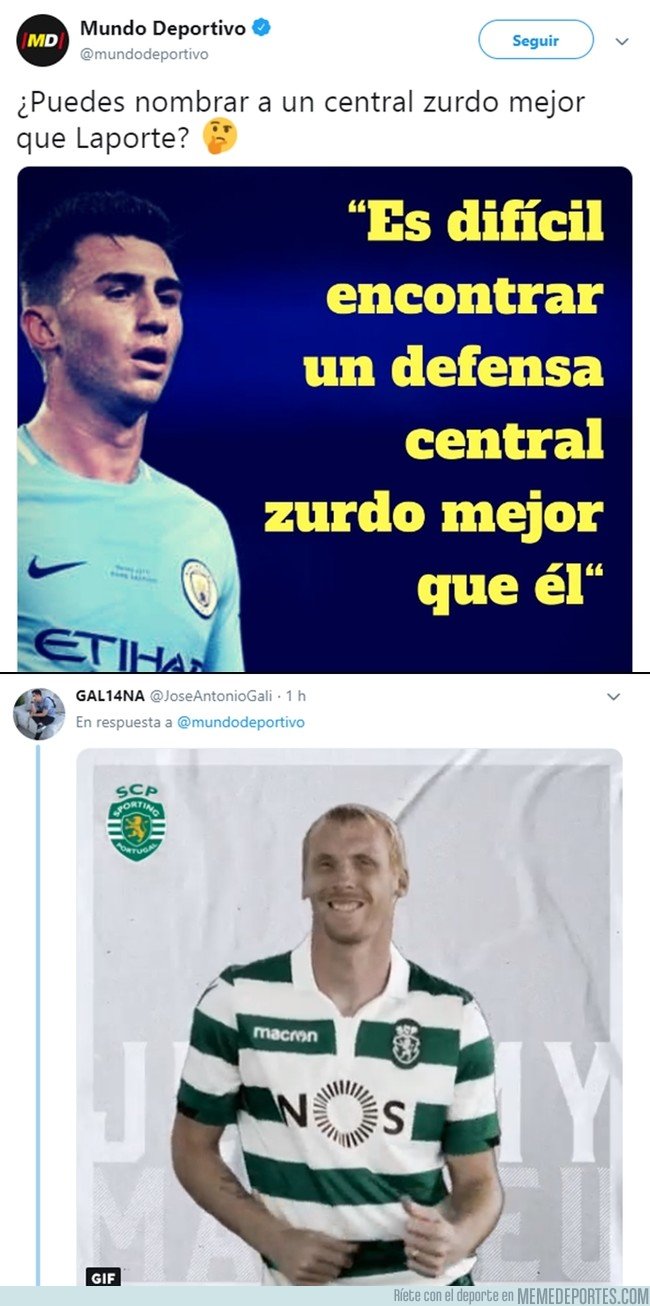The image size is (650, 1306).
Task: Expand the tweet options chevron beside Seguir
Action: click(622, 42)
